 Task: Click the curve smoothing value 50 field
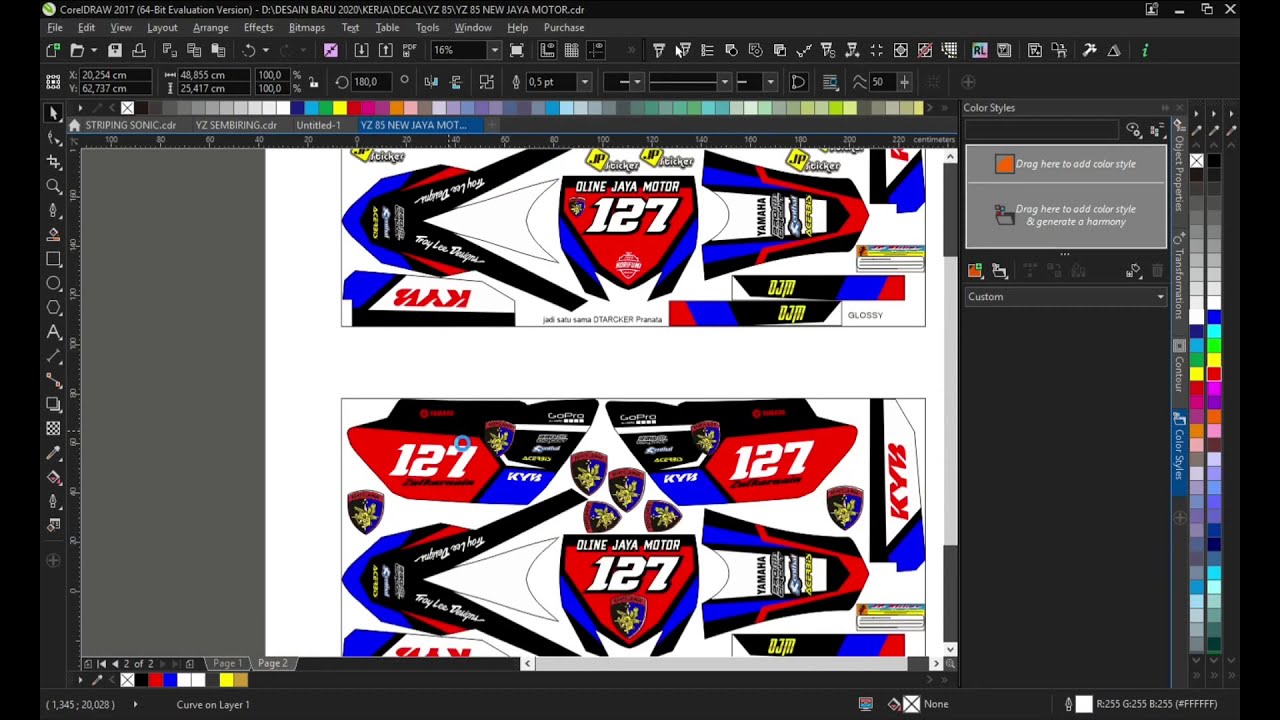coord(882,82)
